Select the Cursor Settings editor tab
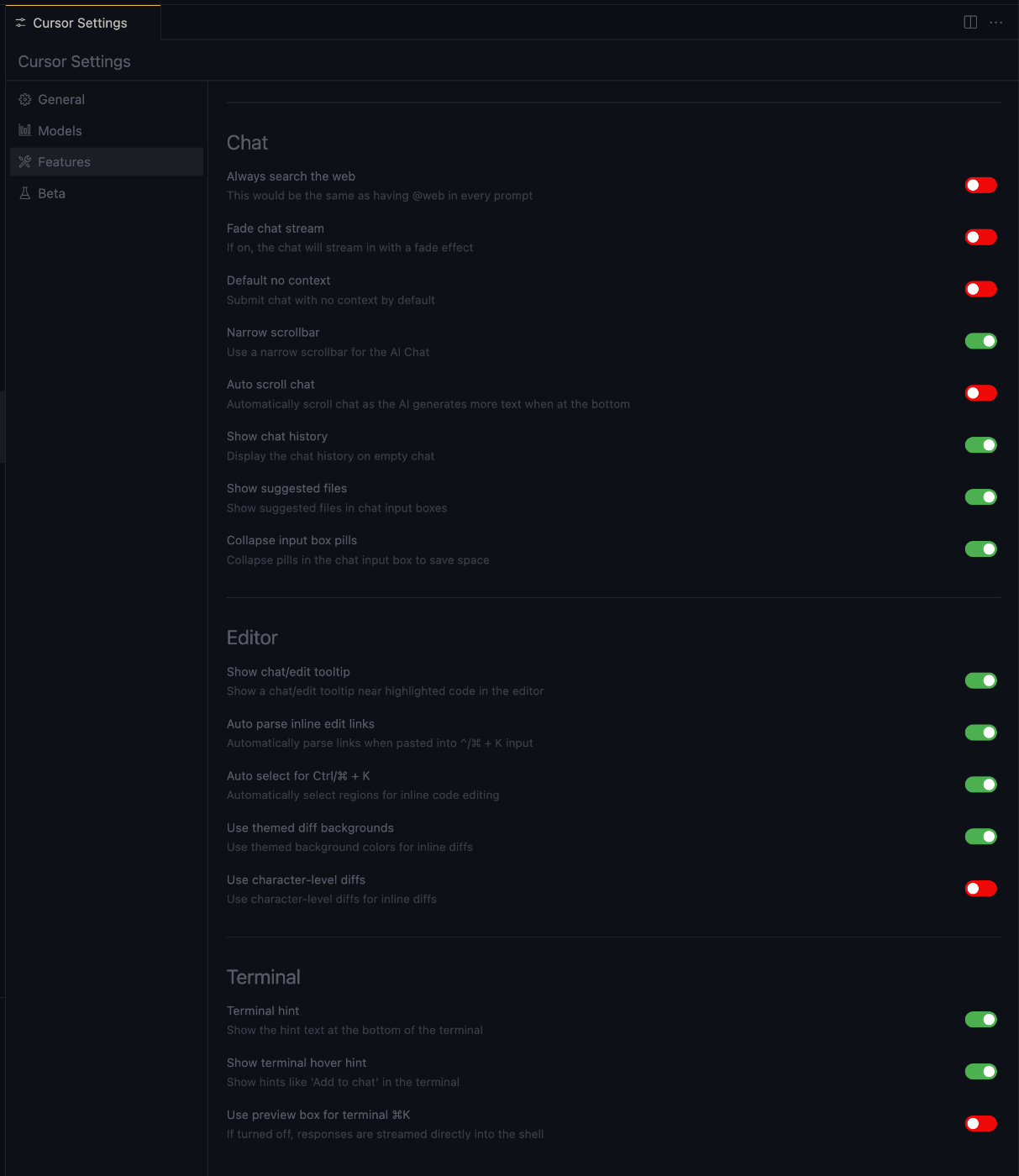Image resolution: width=1019 pixels, height=1176 pixels. click(x=82, y=23)
